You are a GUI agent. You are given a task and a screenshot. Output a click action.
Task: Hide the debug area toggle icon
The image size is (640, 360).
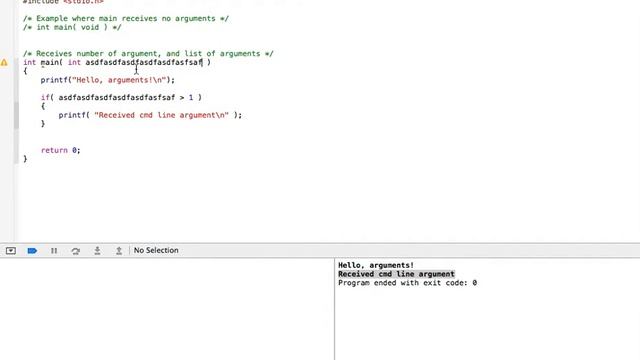(x=11, y=251)
